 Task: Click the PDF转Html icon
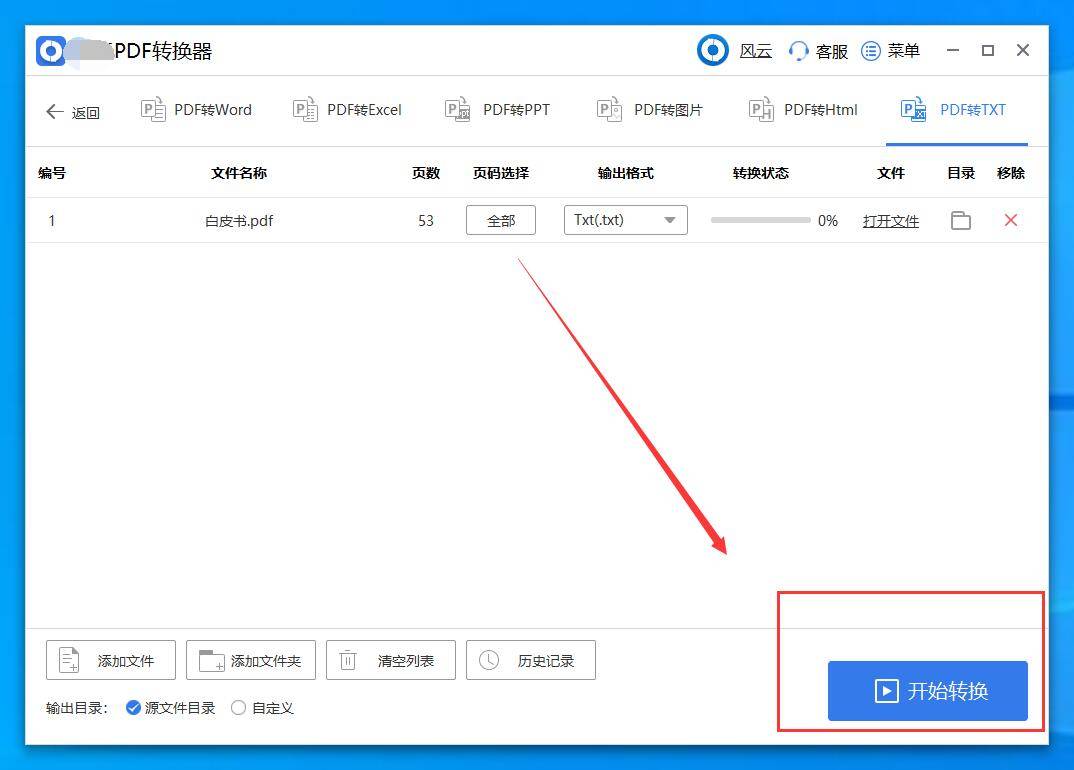pyautogui.click(x=761, y=110)
